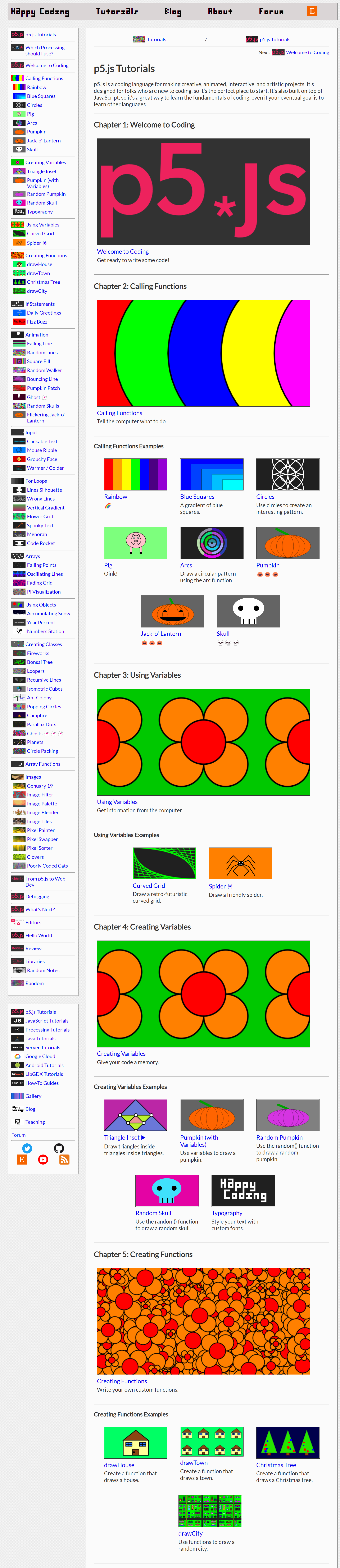Click the Happy Coding icon beside sidebar Blog

[18, 1109]
